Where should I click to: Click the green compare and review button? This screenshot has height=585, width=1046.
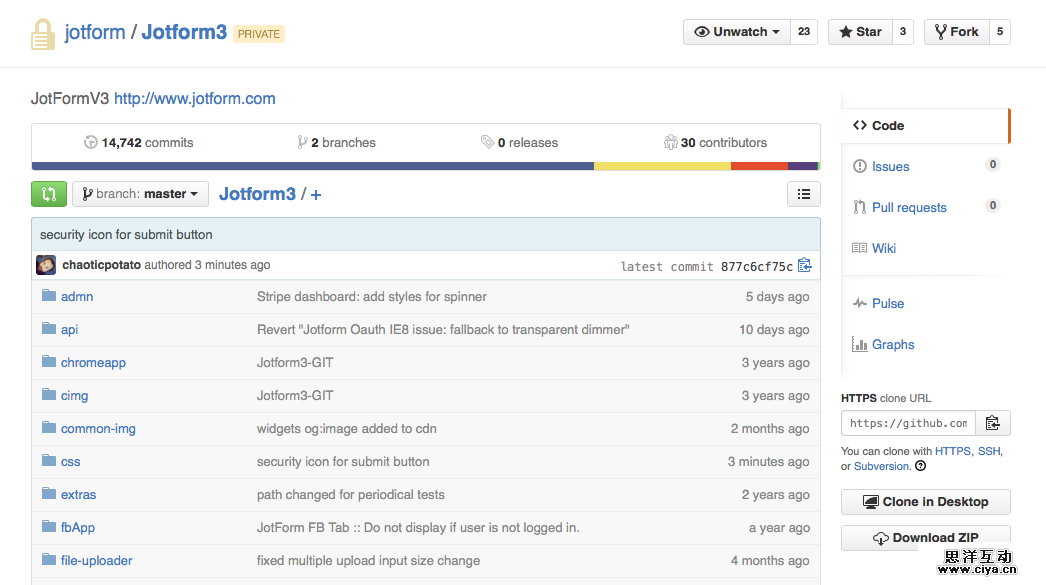click(49, 194)
